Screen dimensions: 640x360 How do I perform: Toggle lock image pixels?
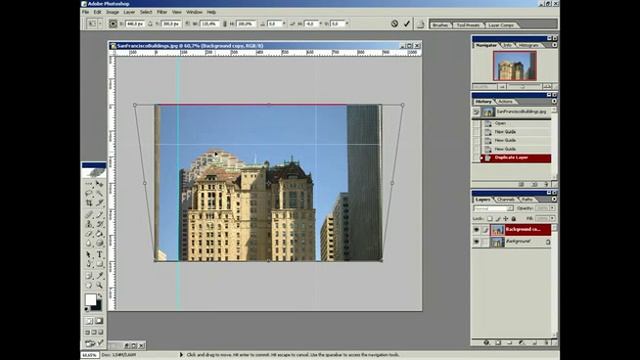(x=498, y=219)
